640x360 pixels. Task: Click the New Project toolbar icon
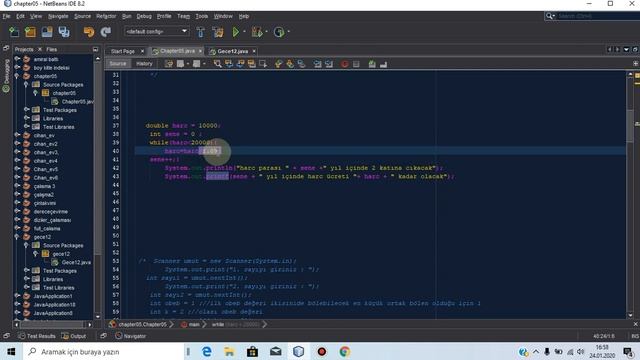coord(31,32)
